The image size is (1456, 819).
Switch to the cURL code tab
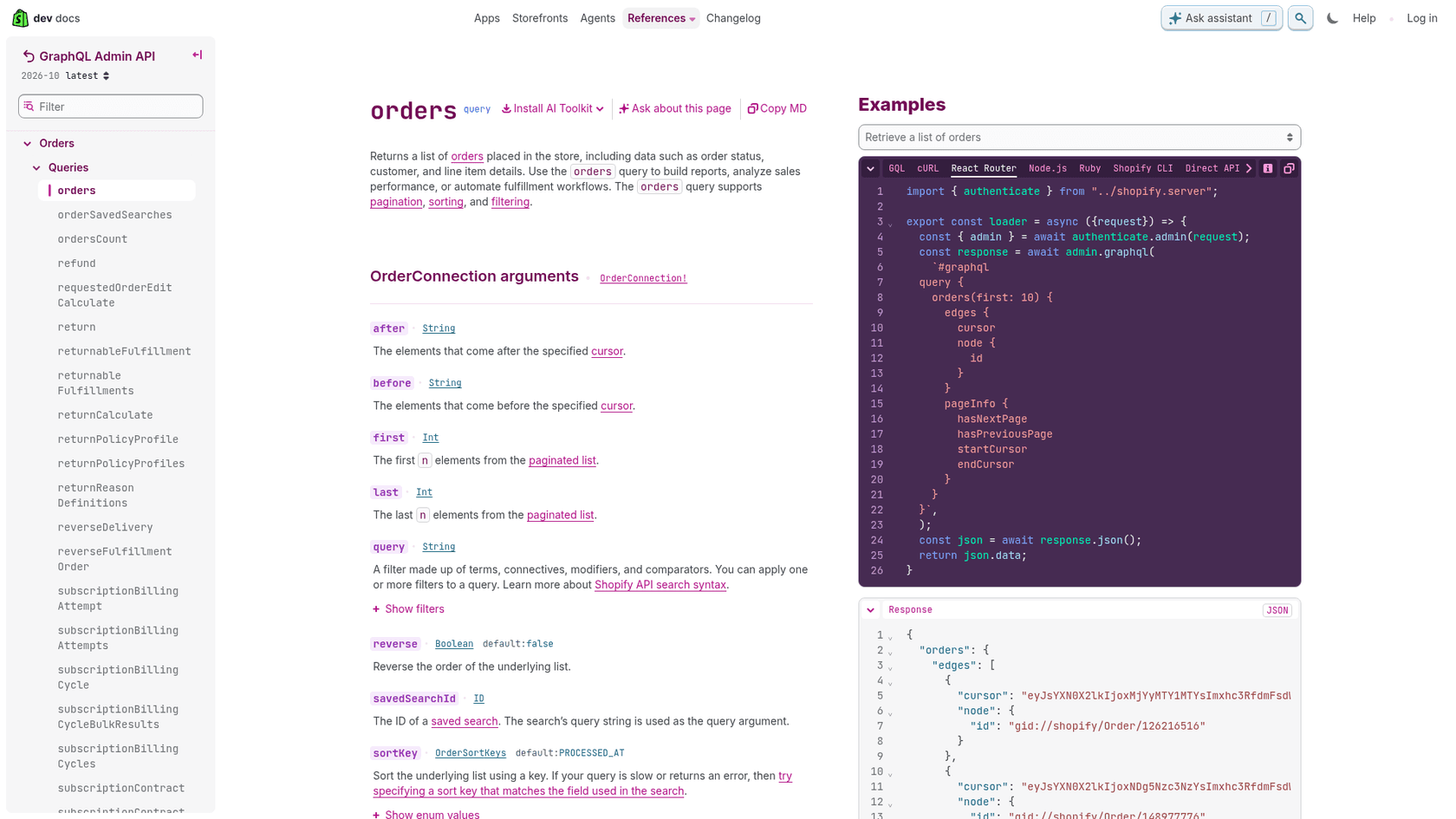927,168
